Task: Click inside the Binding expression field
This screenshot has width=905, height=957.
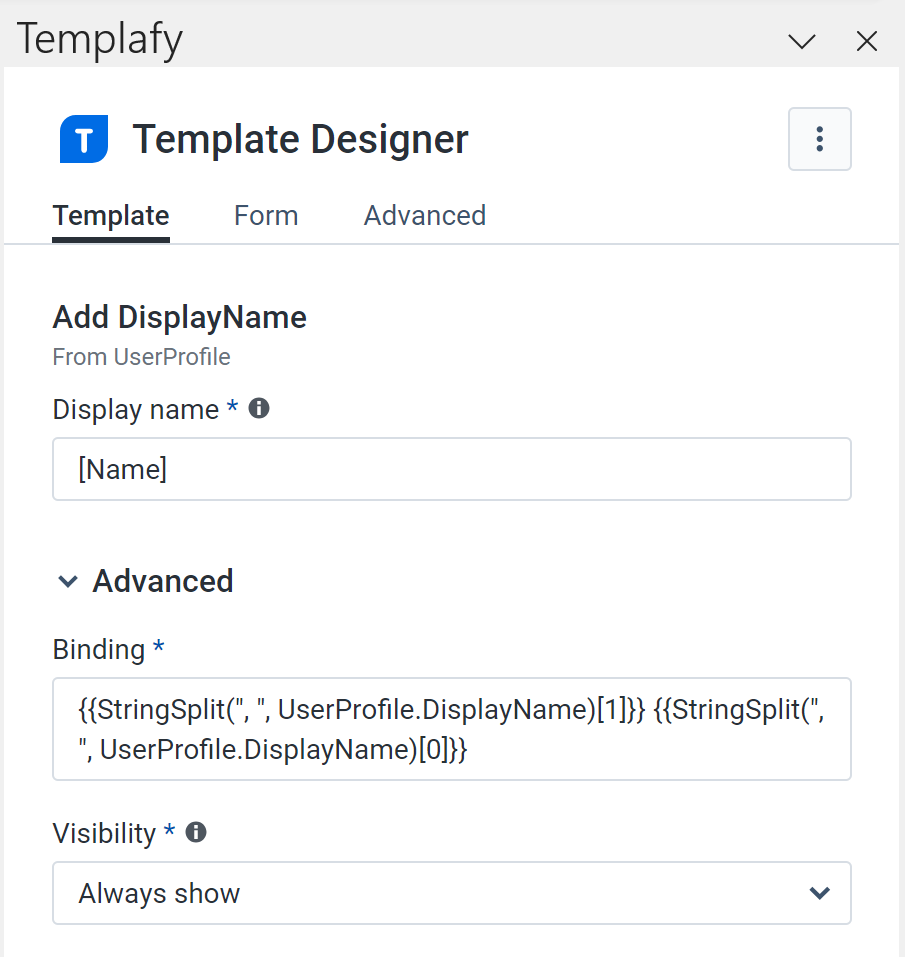Action: point(451,729)
